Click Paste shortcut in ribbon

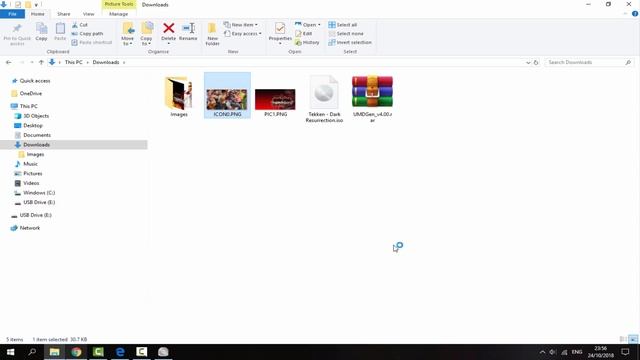click(92, 42)
